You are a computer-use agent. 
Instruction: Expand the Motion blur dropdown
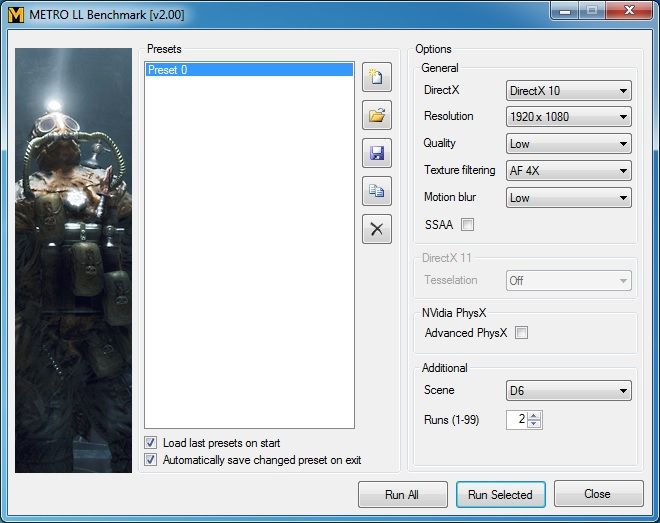(568, 198)
